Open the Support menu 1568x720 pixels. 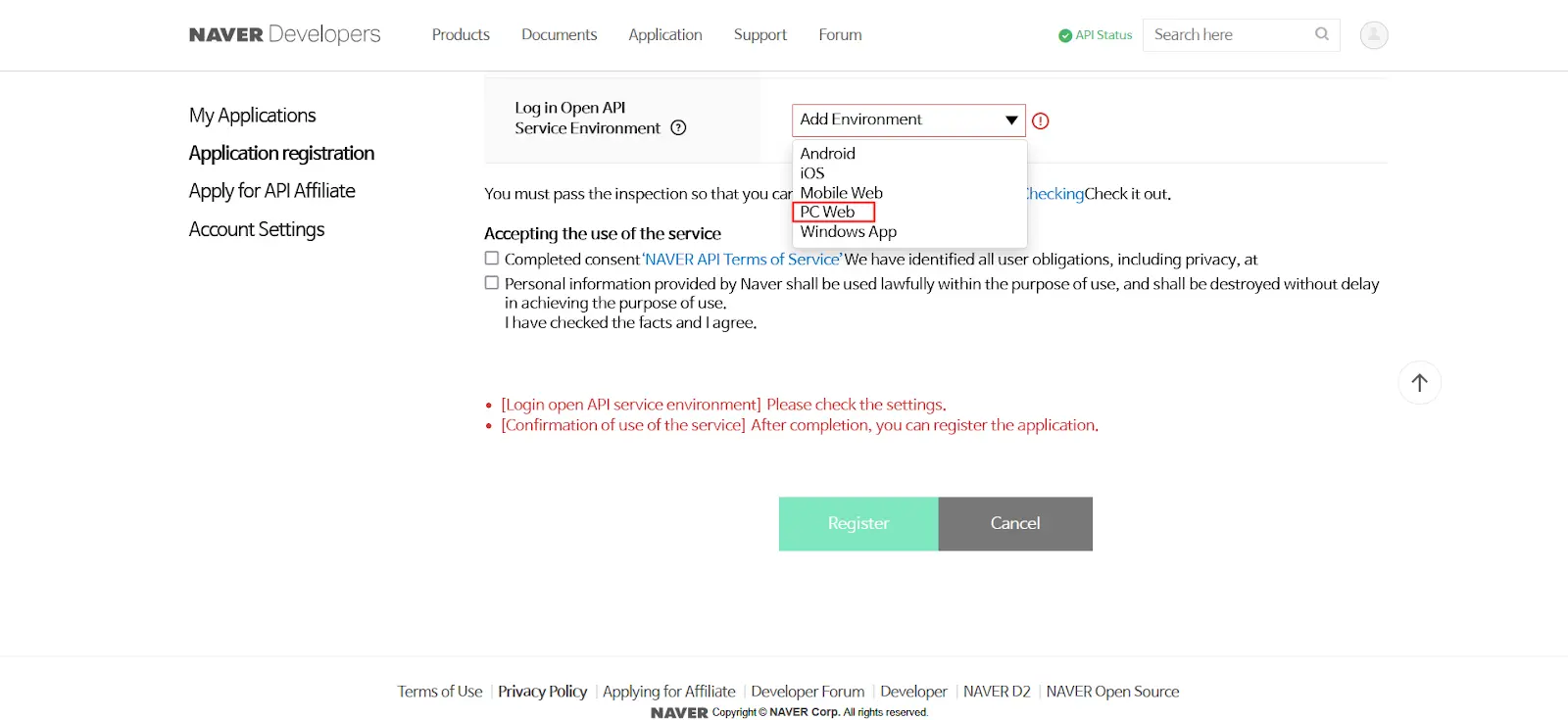[x=760, y=35]
